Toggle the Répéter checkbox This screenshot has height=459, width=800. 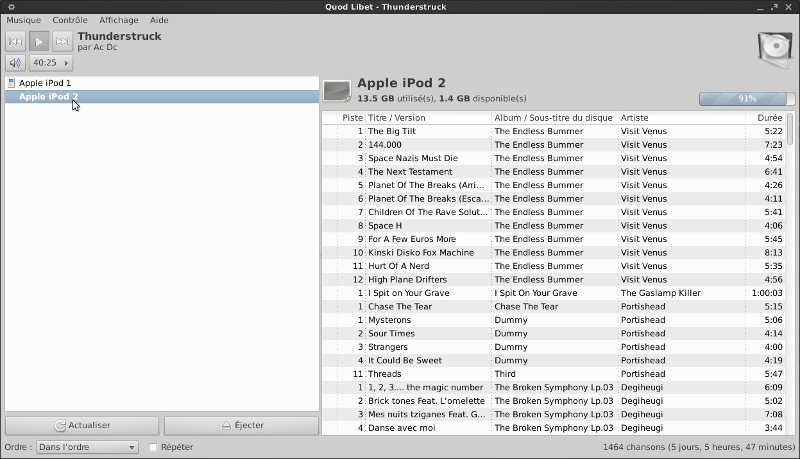coord(153,447)
